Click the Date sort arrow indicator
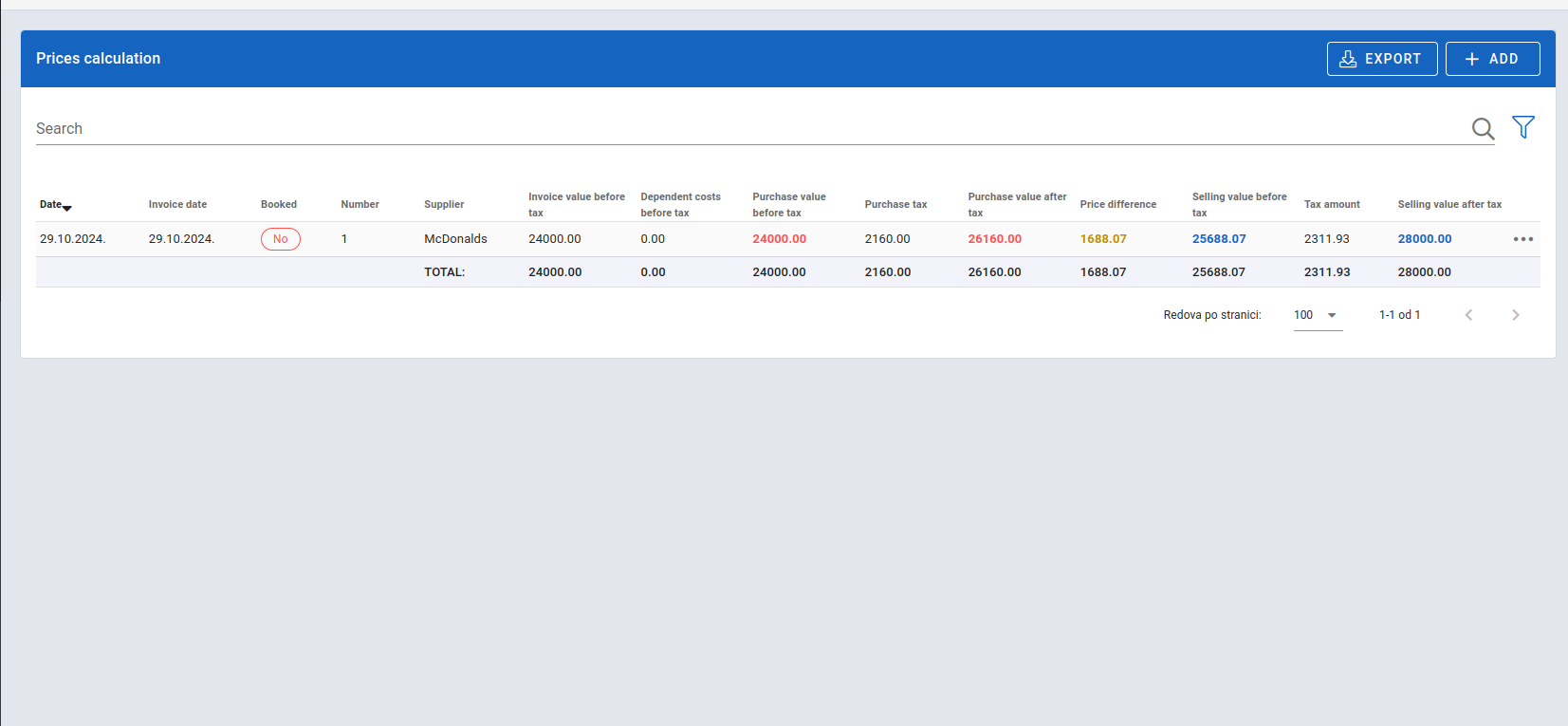The height and width of the screenshot is (726, 1568). tap(67, 208)
